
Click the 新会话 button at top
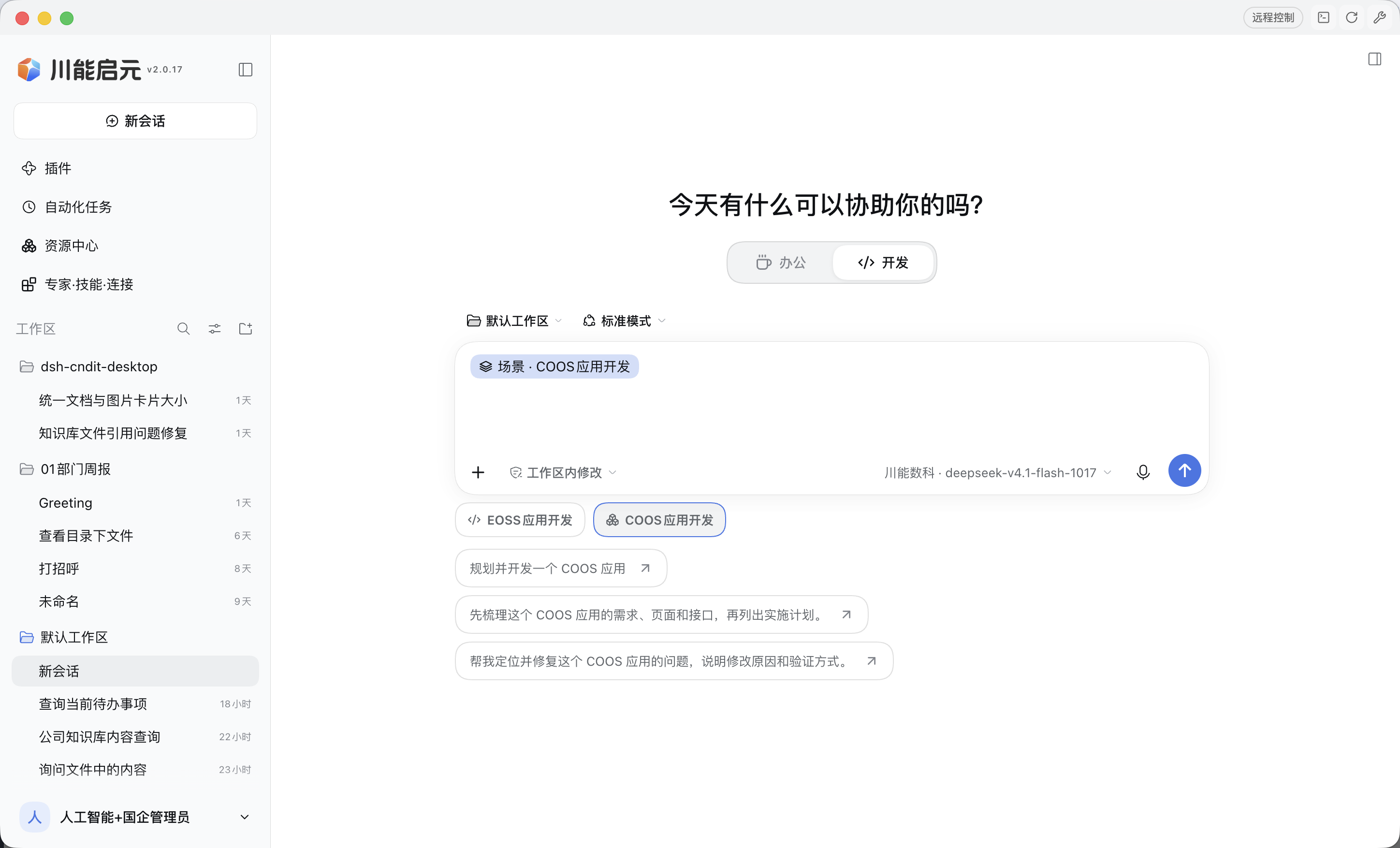pos(135,120)
